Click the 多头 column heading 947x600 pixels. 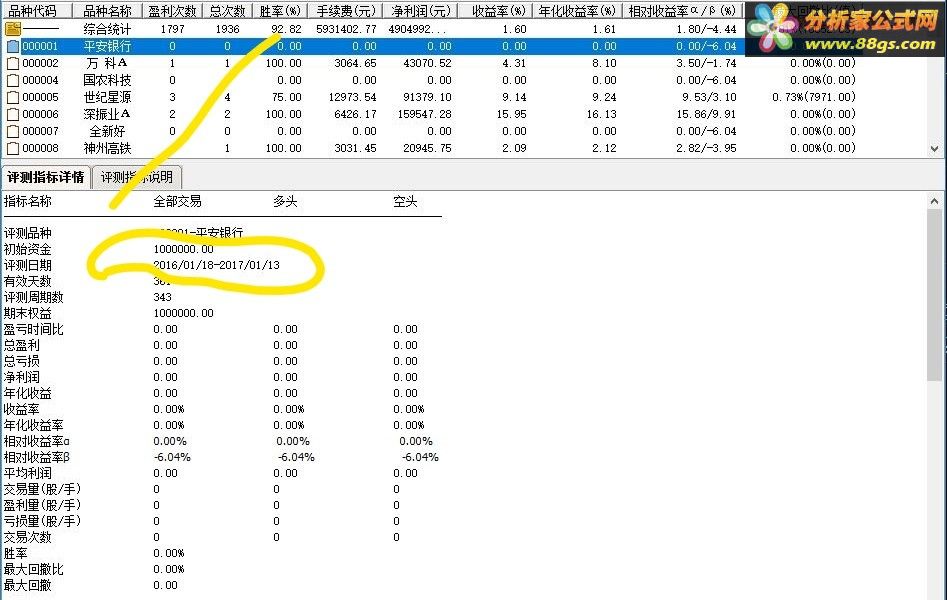[x=285, y=201]
